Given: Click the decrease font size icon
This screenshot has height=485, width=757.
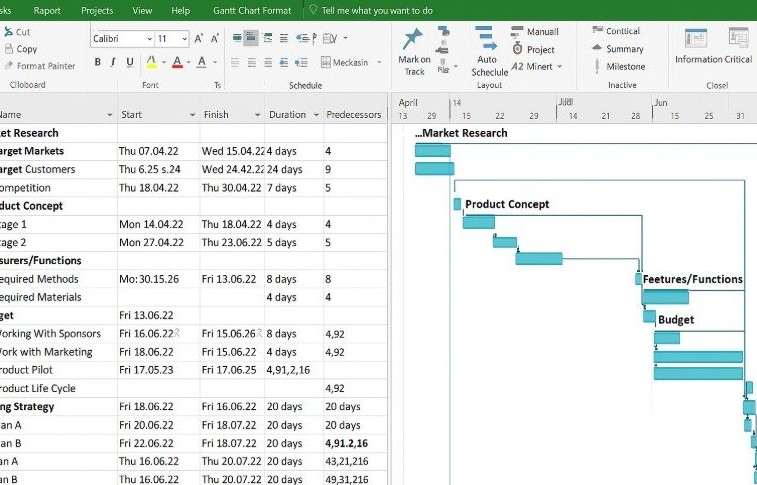Looking at the screenshot, I should [x=215, y=39].
